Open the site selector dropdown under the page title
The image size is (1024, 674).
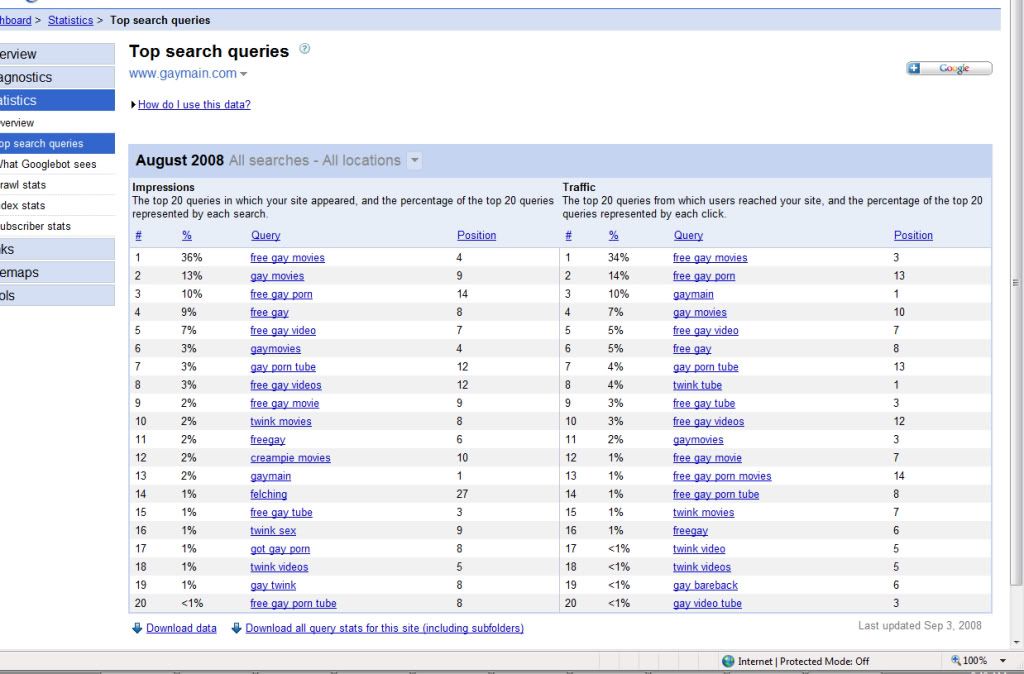243,75
